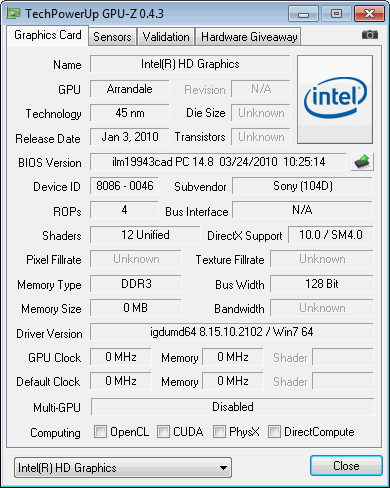
Task: Click the BIOS Version field ilm19943cad
Action: point(218,162)
